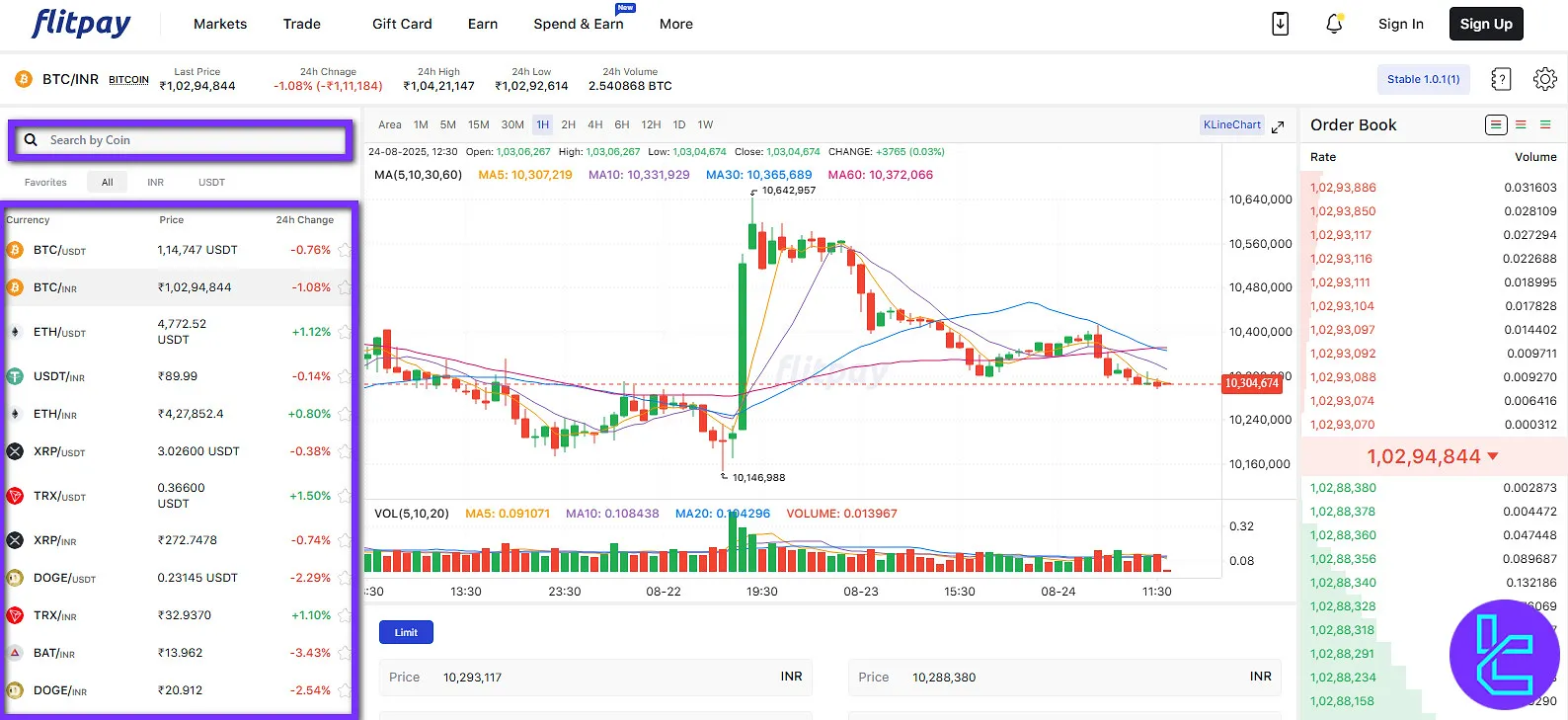1568x720 pixels.
Task: Click the Tron icon in TRX/USDT row
Action: 15,496
